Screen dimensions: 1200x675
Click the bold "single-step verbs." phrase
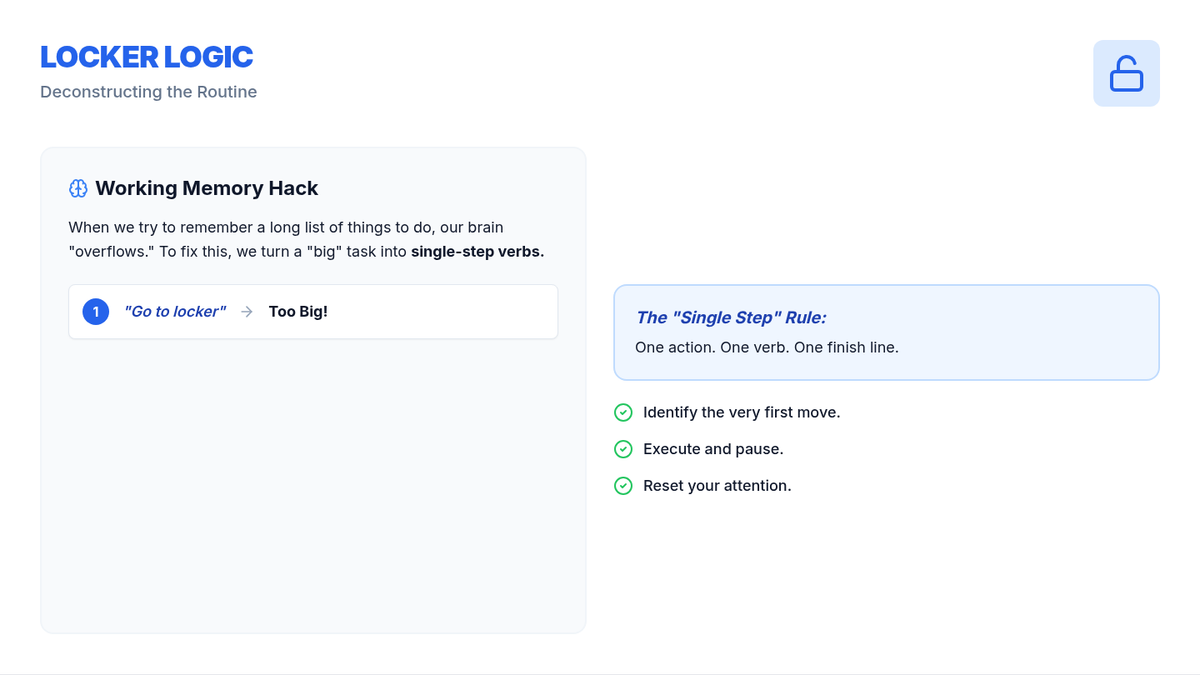[x=477, y=251]
